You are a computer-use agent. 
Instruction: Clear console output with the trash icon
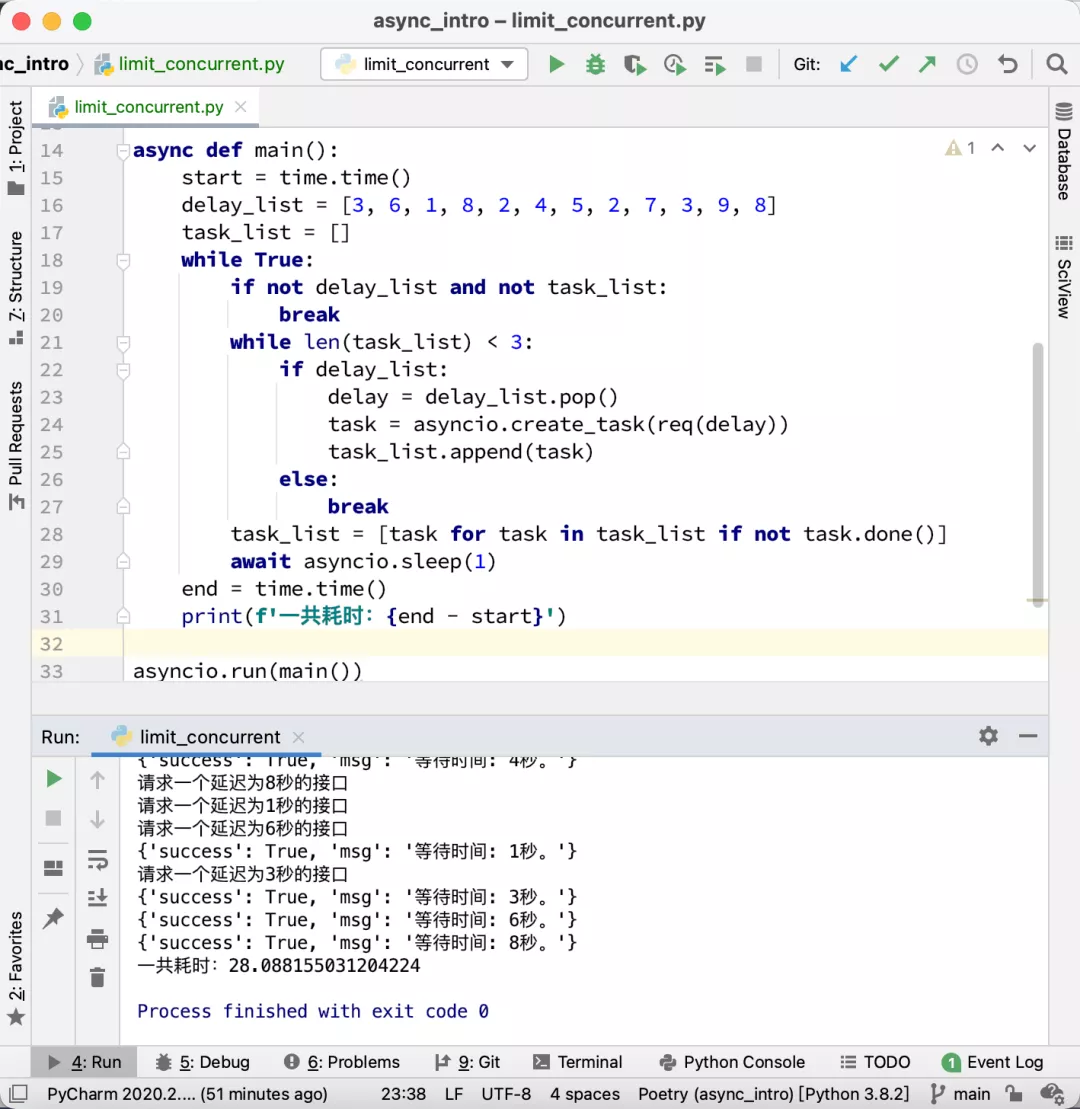click(97, 978)
